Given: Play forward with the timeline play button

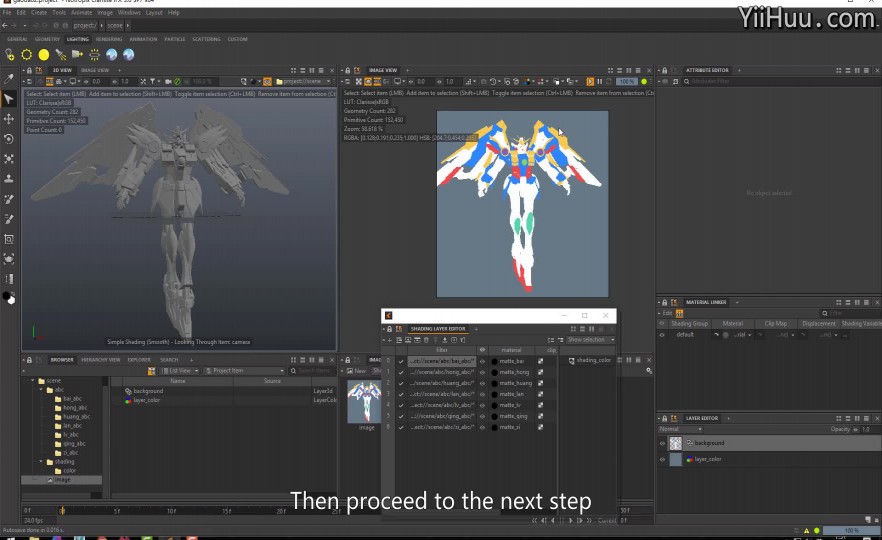Looking at the screenshot, I should tap(570, 521).
